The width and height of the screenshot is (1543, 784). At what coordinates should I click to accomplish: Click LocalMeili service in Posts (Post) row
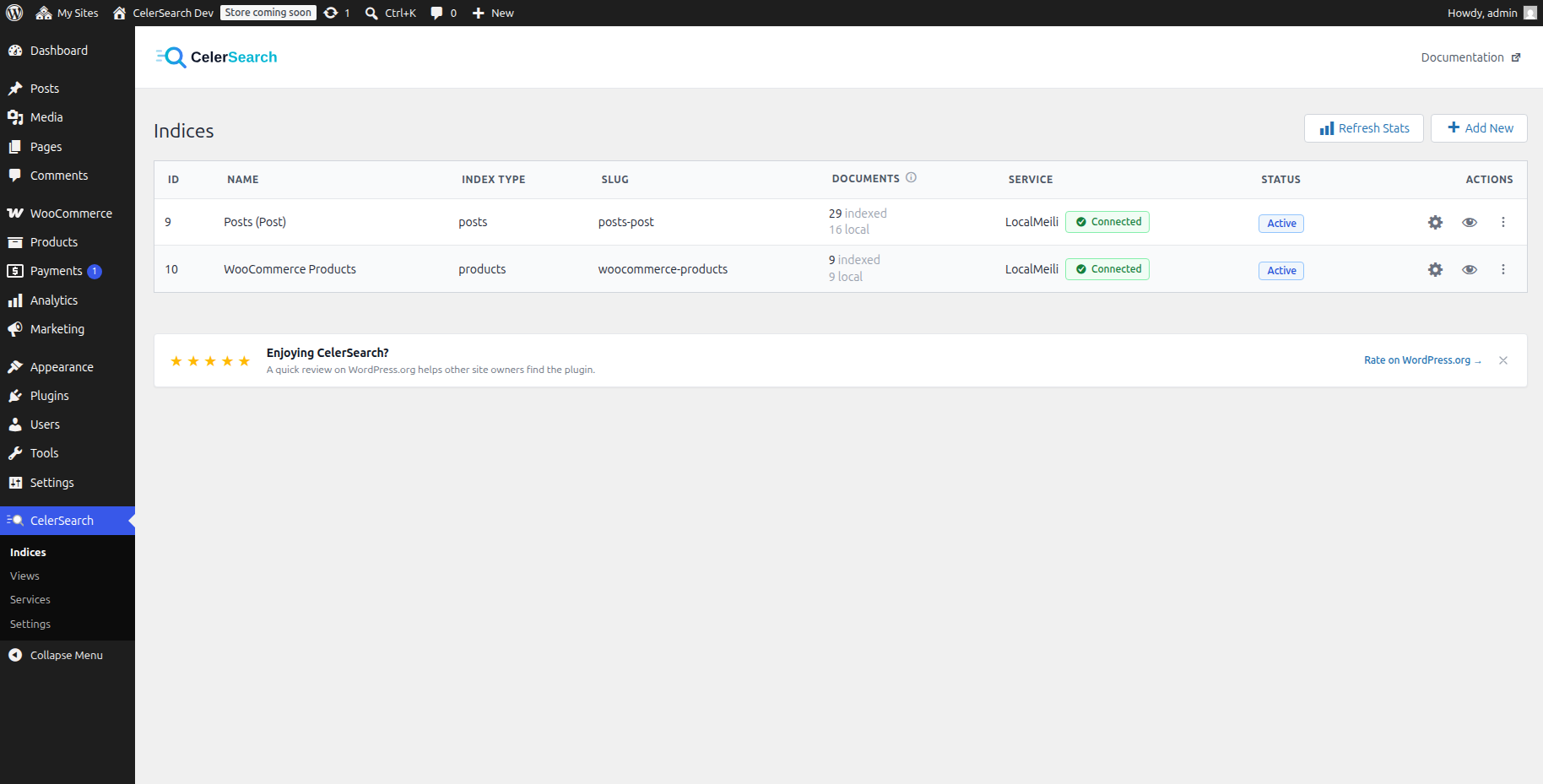point(1031,222)
